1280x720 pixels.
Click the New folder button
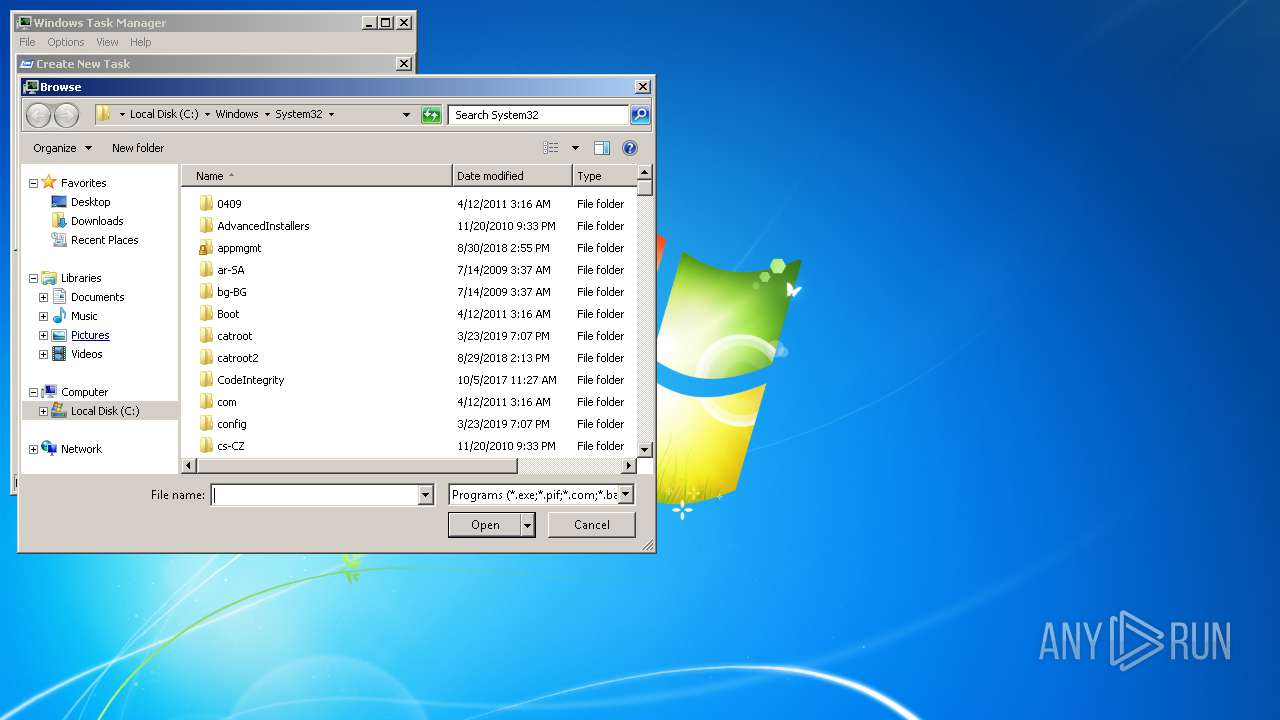(138, 148)
